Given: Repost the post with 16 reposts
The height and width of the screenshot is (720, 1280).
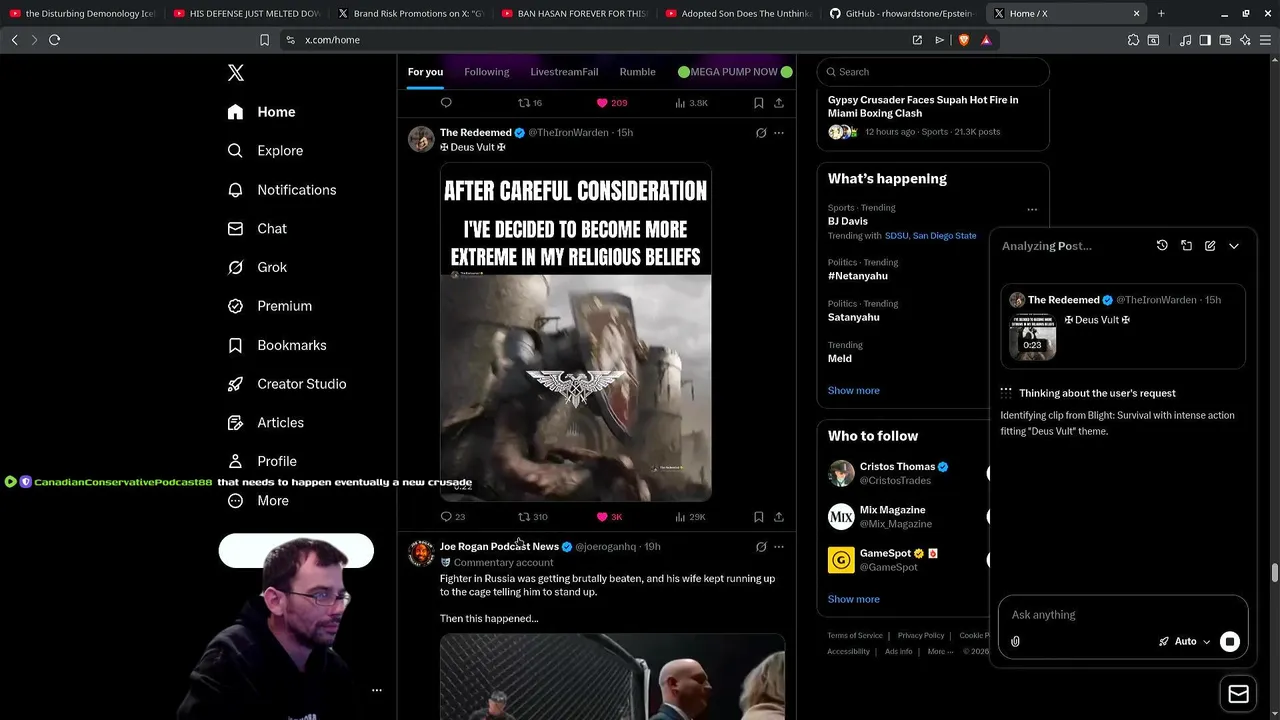Looking at the screenshot, I should coord(529,103).
